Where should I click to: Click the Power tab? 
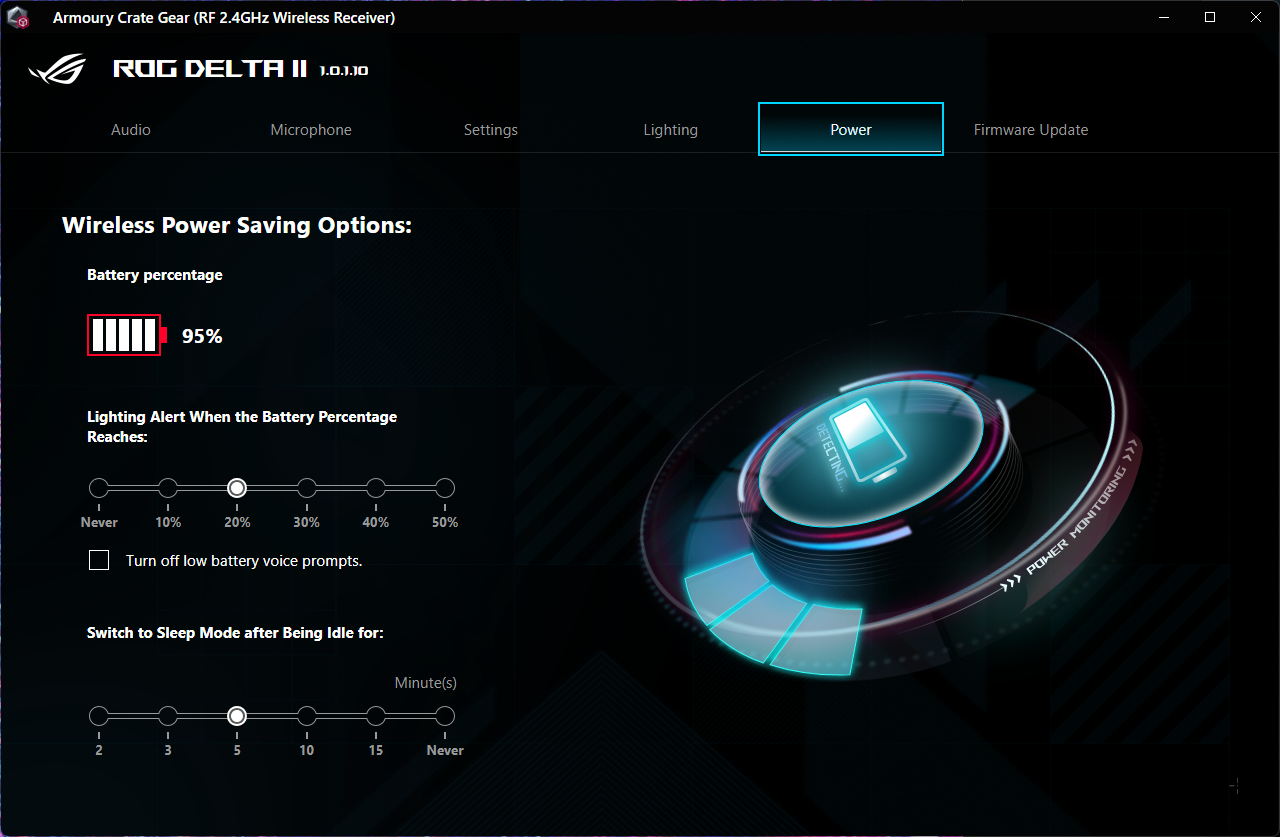click(x=851, y=130)
